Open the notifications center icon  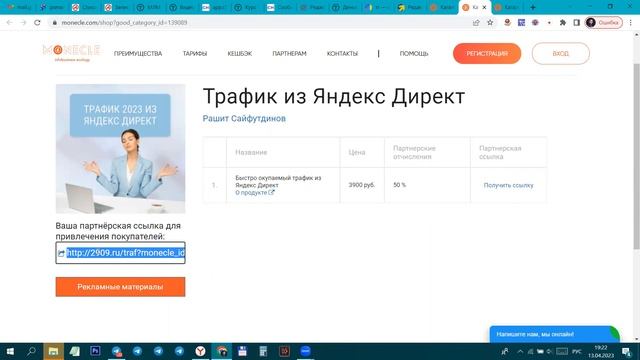pyautogui.click(x=627, y=351)
